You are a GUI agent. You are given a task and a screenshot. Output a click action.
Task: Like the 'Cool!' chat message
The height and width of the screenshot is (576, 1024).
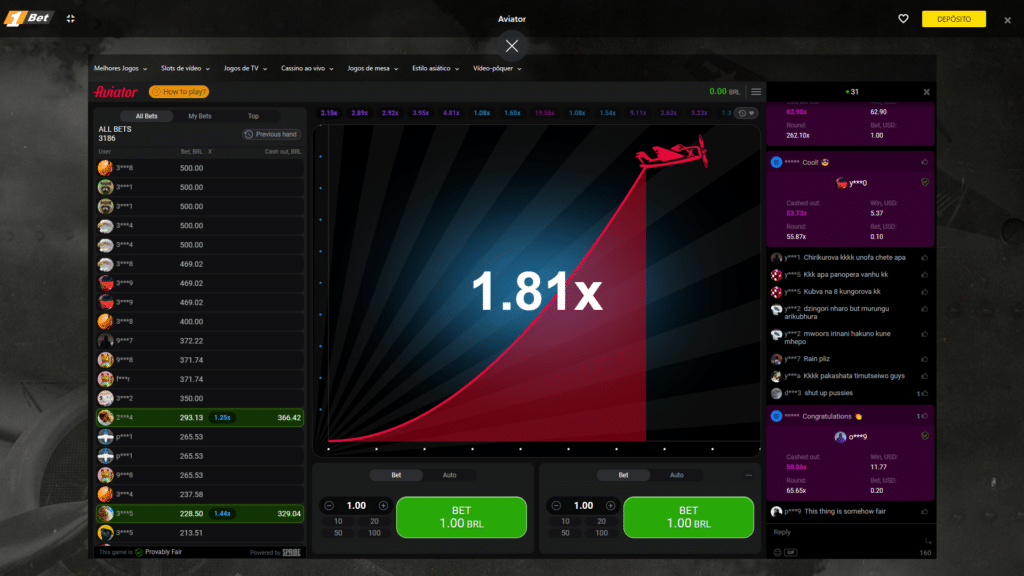click(925, 162)
